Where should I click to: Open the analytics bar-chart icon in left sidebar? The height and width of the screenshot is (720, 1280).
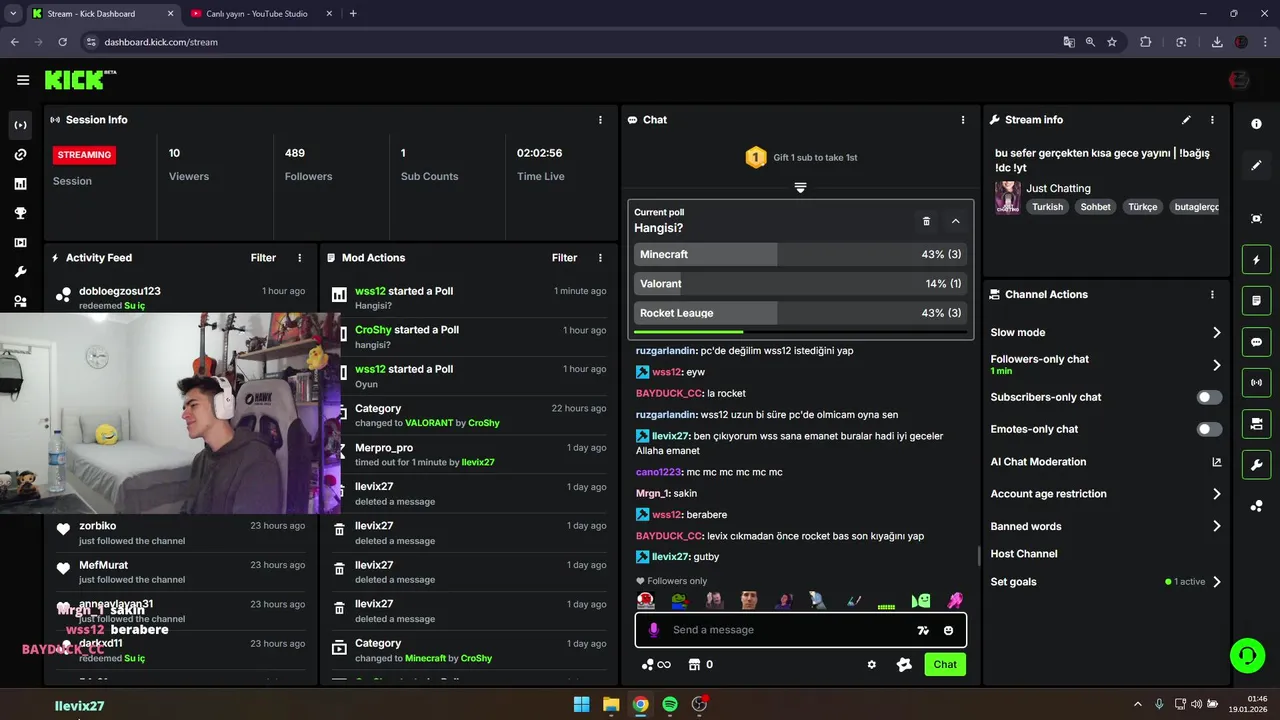pyautogui.click(x=20, y=184)
